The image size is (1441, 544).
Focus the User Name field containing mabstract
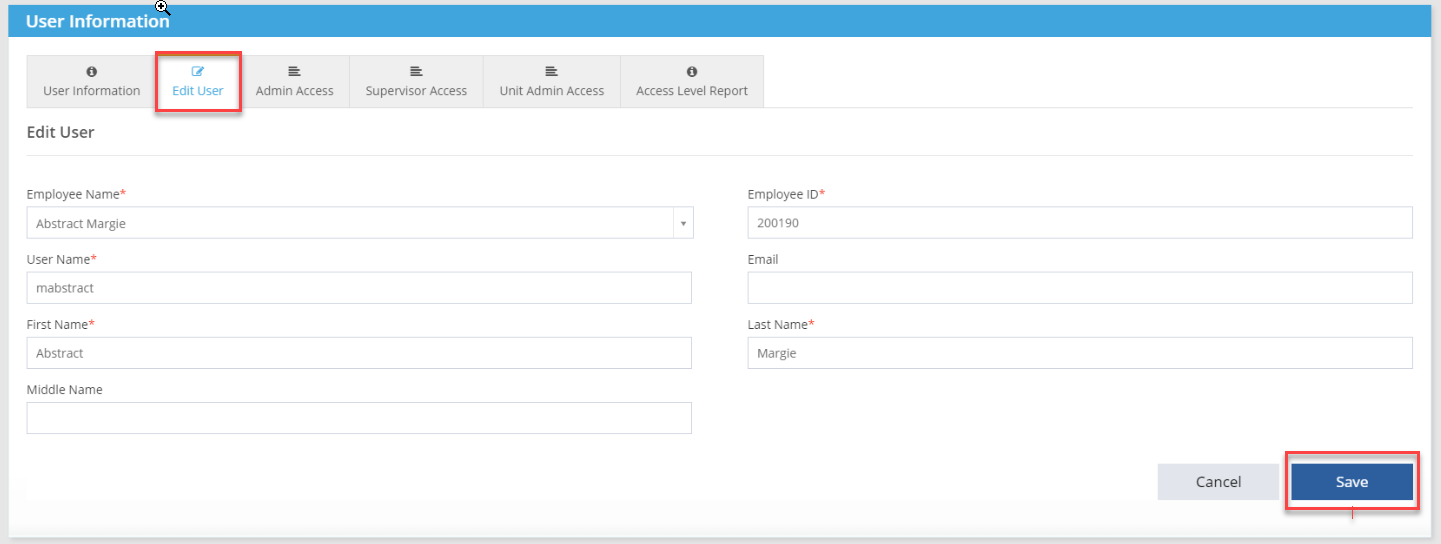click(359, 288)
